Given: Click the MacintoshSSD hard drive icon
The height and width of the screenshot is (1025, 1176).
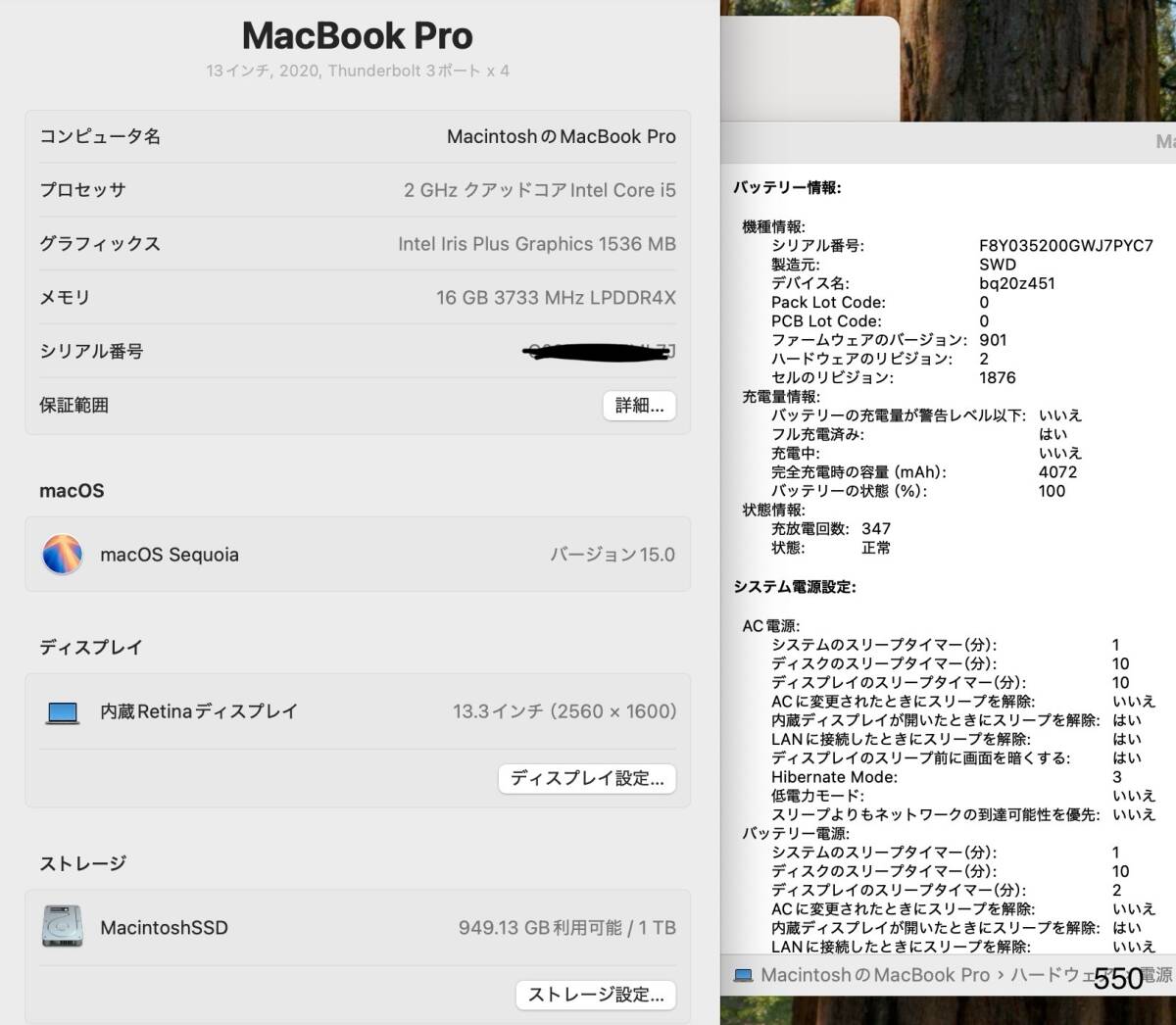Looking at the screenshot, I should 62,927.
